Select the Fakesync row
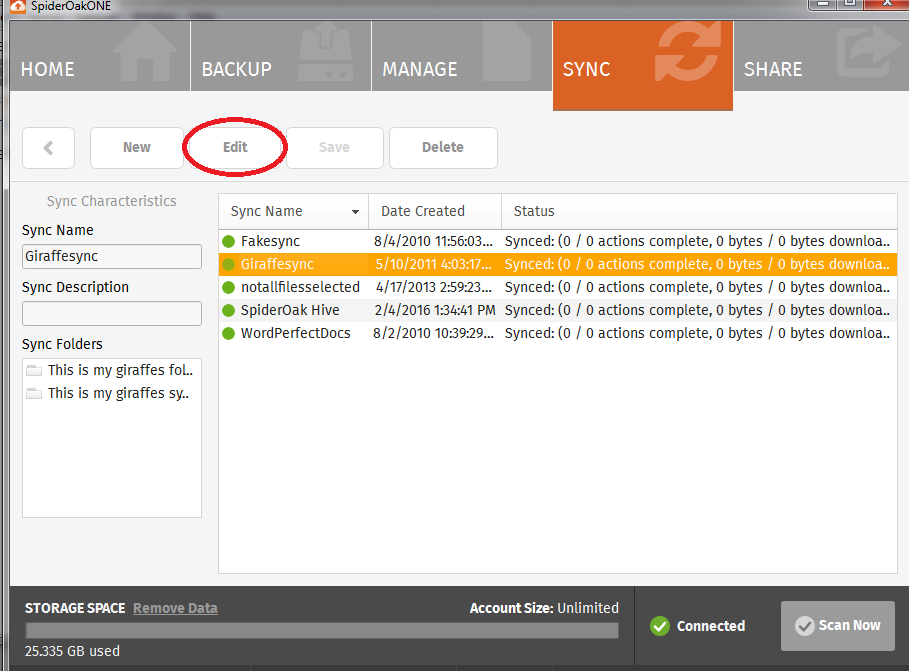 click(x=558, y=241)
